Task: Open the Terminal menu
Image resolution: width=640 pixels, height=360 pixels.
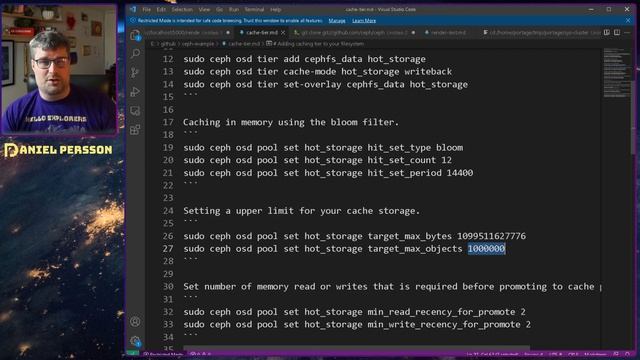Action: click(x=254, y=9)
